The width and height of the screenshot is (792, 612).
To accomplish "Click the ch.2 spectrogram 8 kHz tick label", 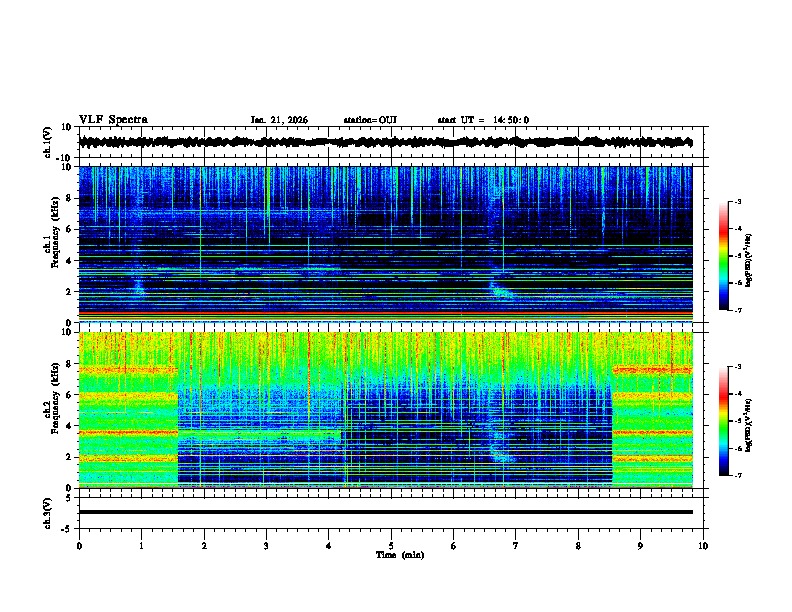I will tap(68, 364).
